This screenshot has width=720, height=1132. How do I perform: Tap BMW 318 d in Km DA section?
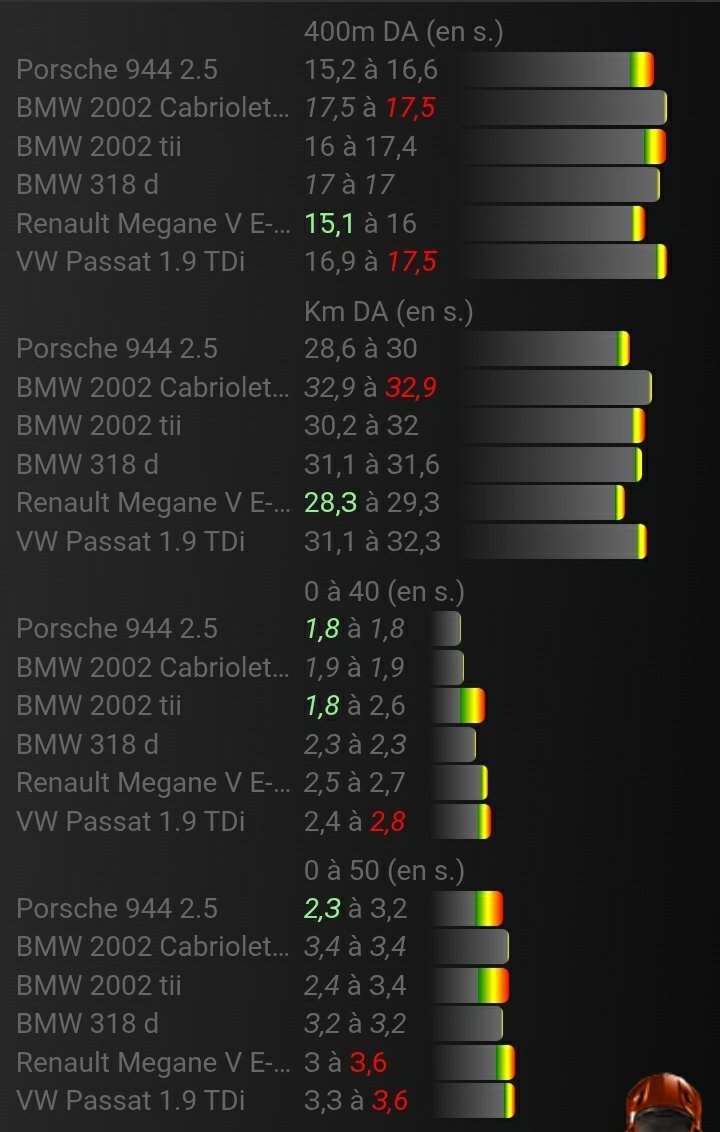tap(87, 465)
